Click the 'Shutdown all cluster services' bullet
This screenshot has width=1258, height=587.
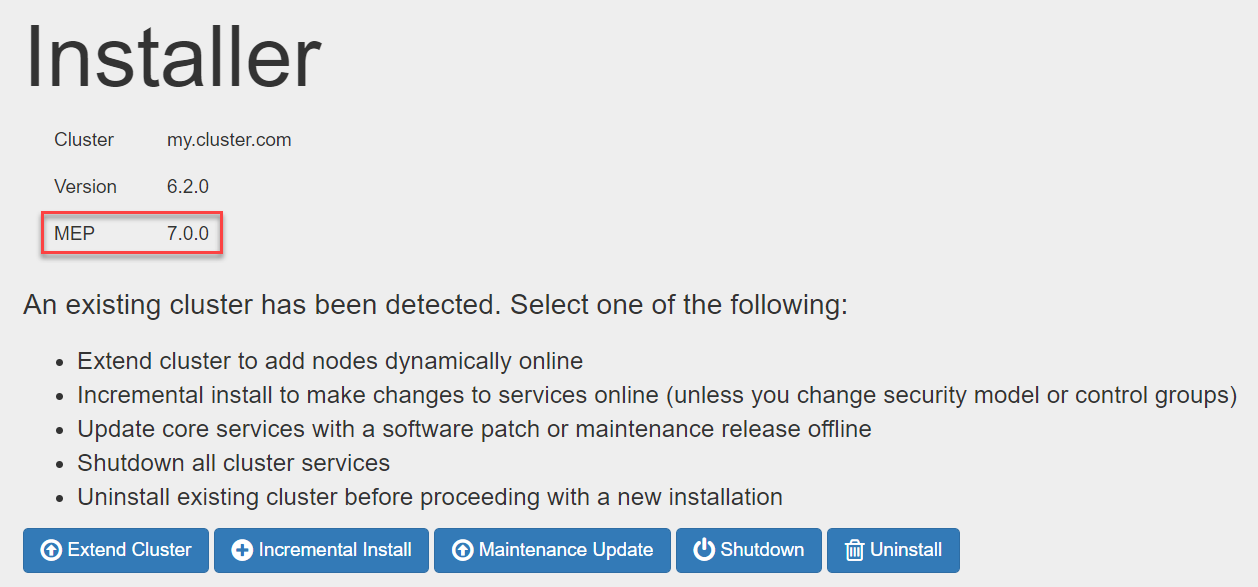click(x=233, y=463)
